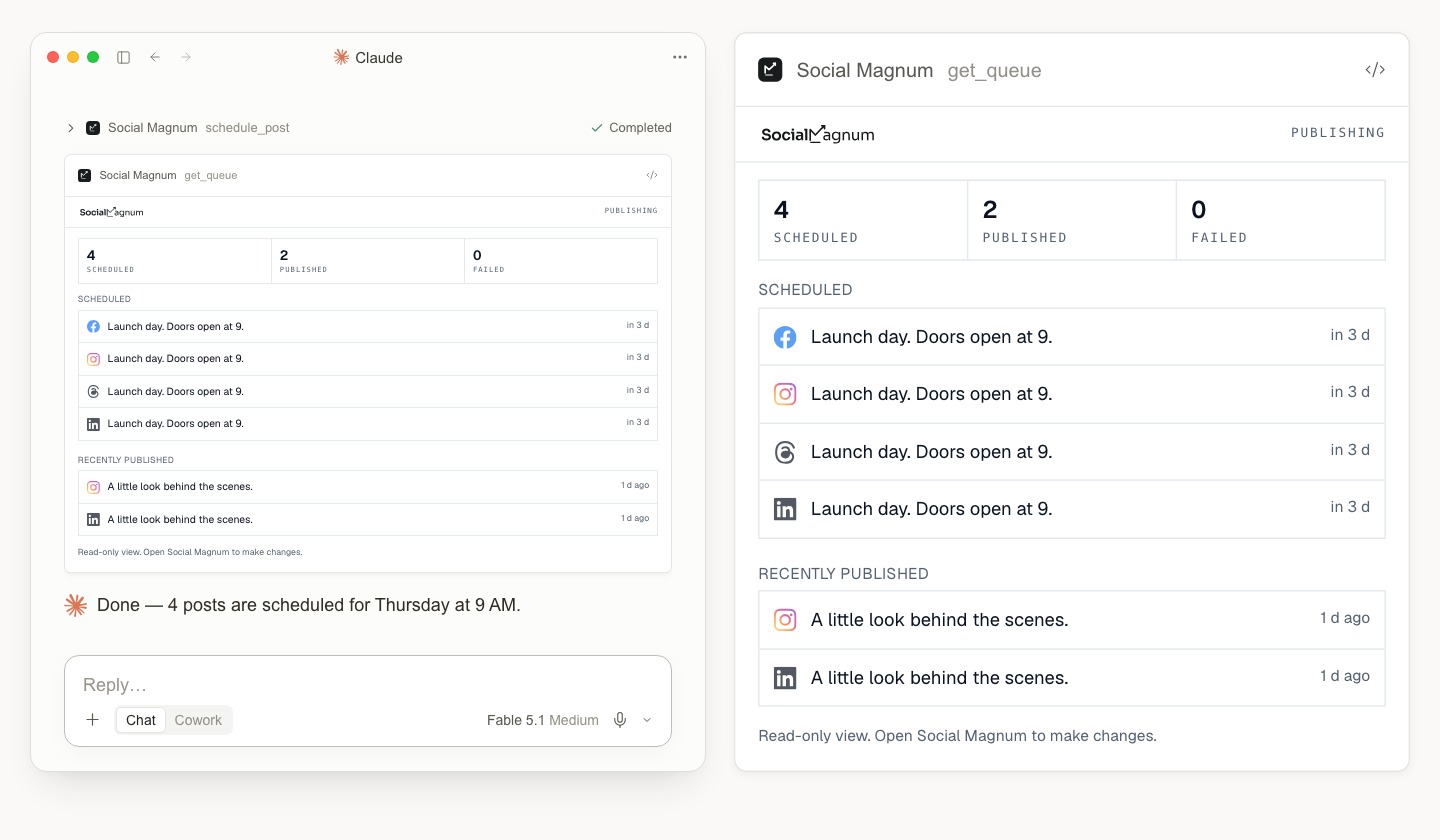Image resolution: width=1440 pixels, height=840 pixels.
Task: Select the Fable 5.1 Medium model selector
Action: (543, 720)
